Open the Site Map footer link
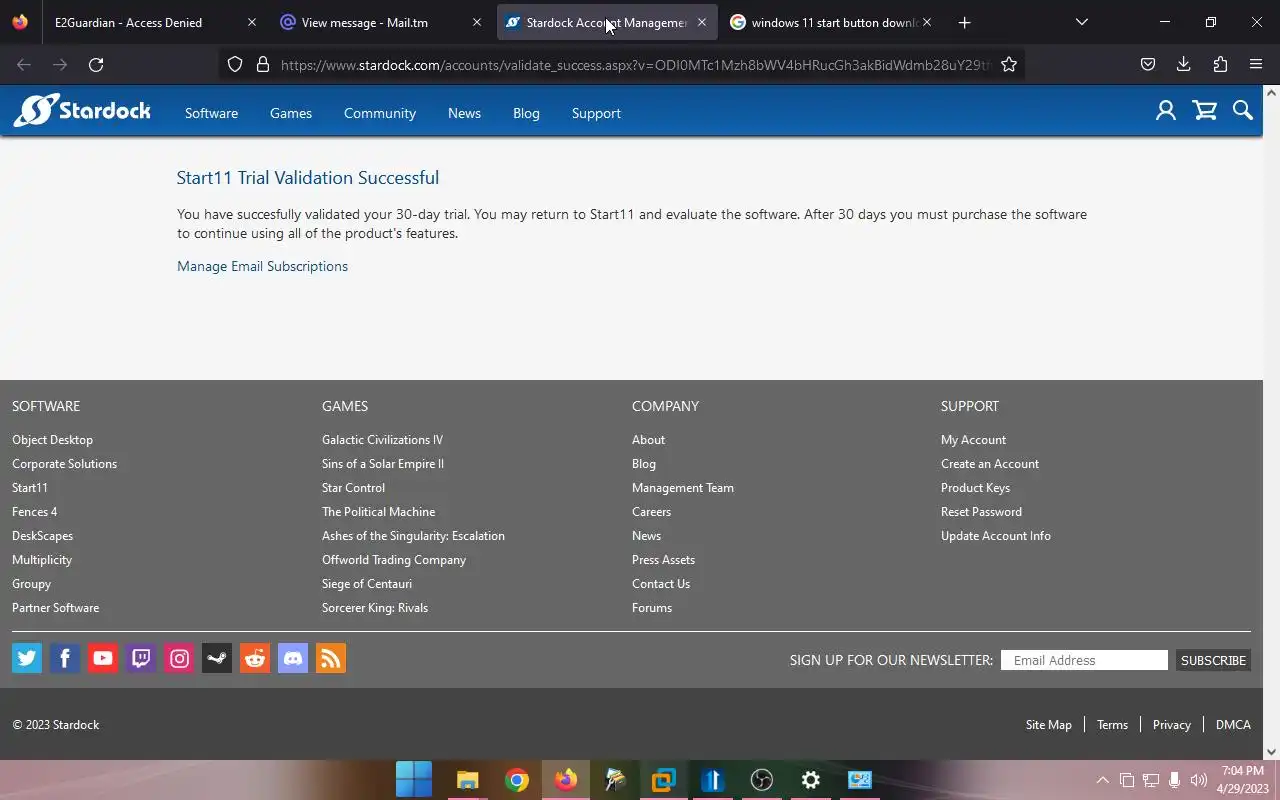This screenshot has width=1280, height=800. [x=1048, y=725]
